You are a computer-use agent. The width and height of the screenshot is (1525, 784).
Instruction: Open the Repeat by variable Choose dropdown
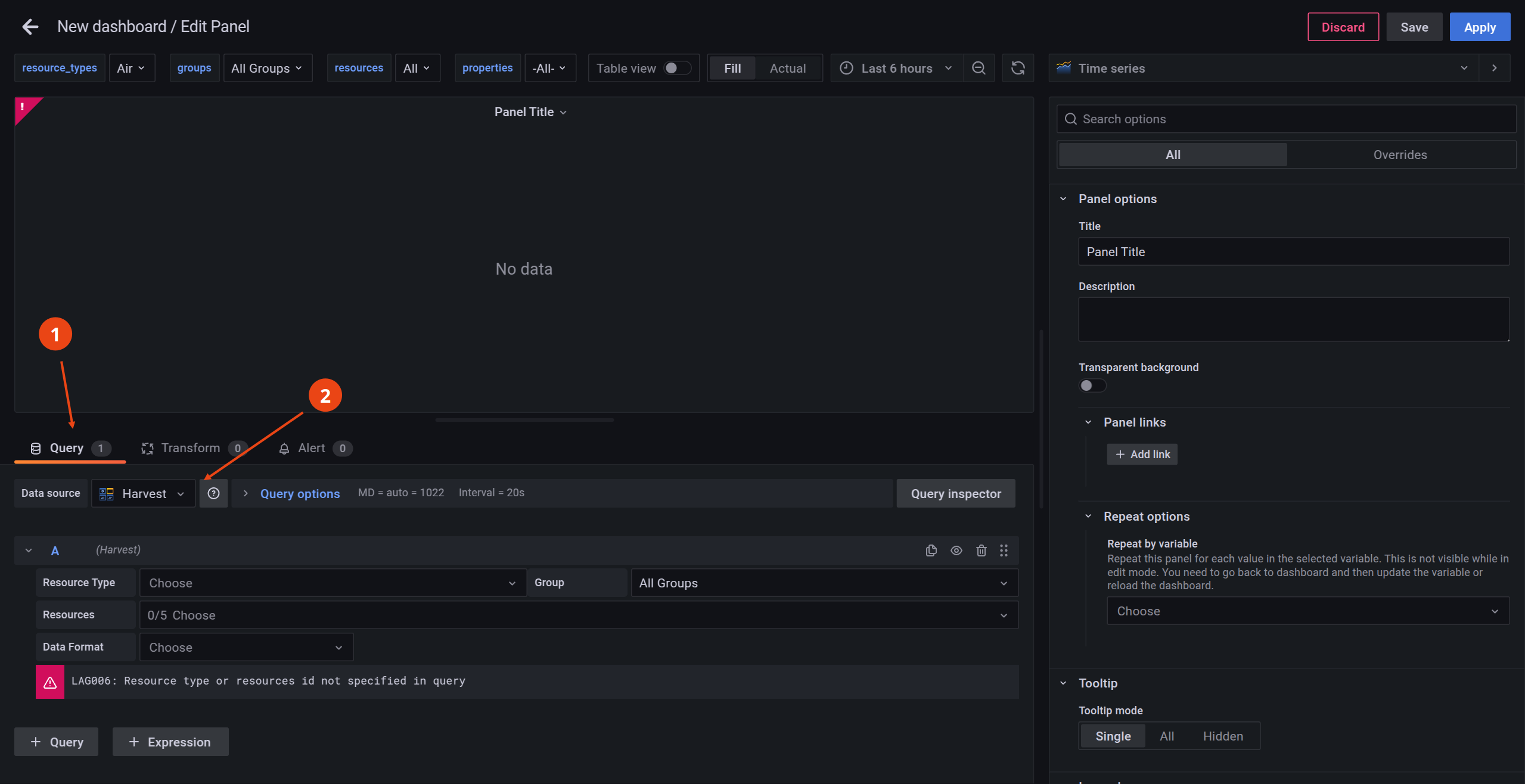[x=1307, y=611]
